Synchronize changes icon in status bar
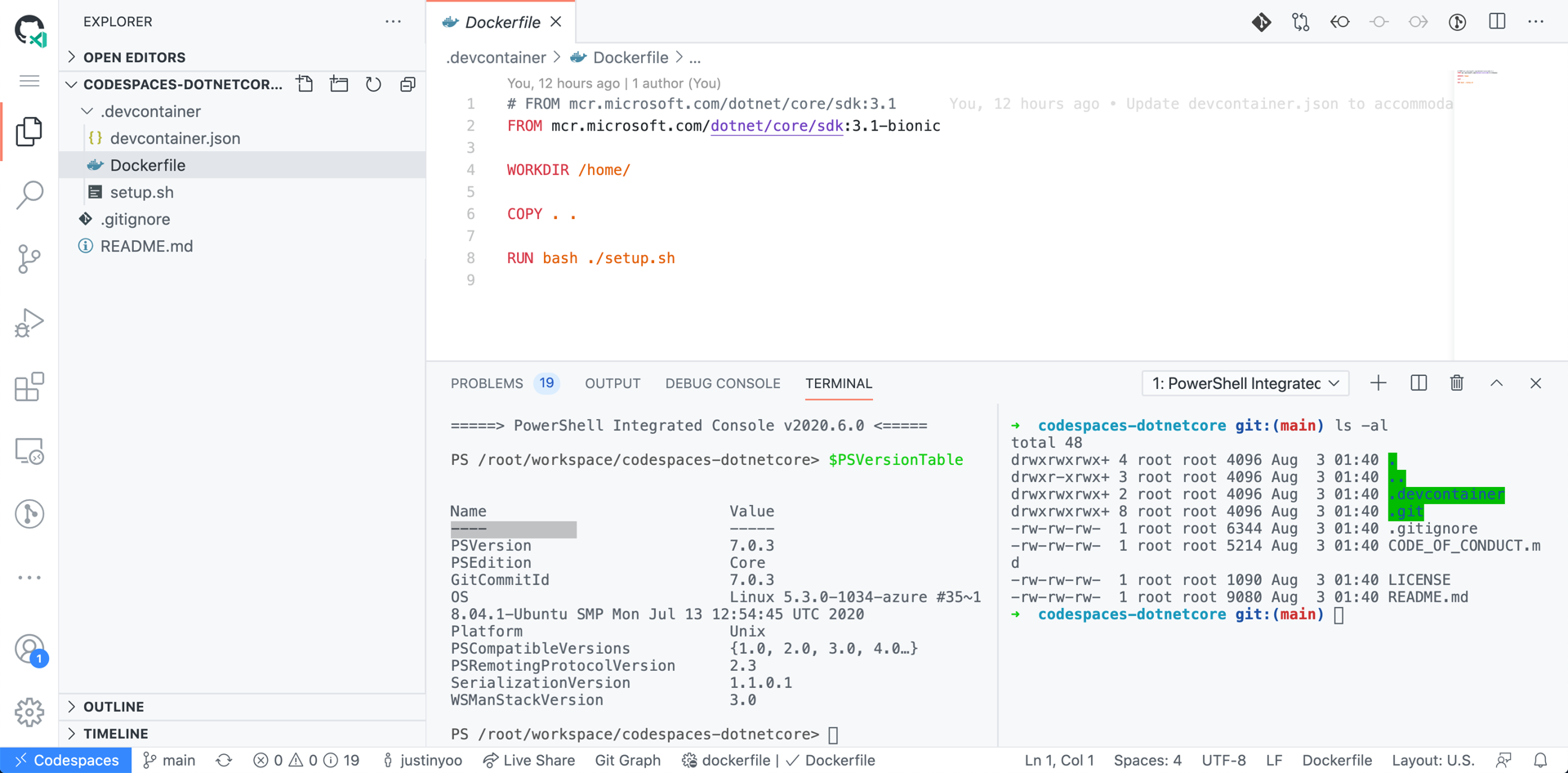 click(224, 761)
